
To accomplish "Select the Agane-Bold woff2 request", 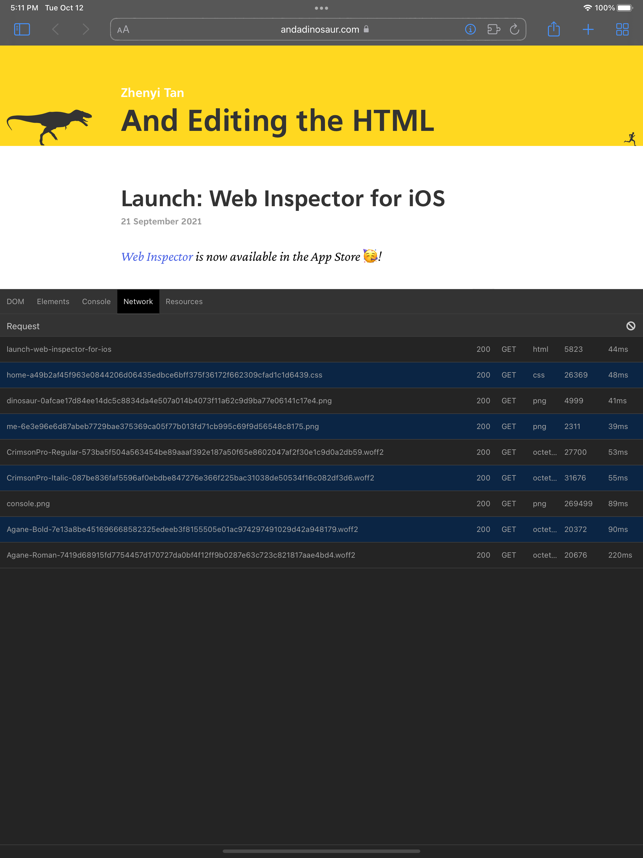I will coord(321,529).
